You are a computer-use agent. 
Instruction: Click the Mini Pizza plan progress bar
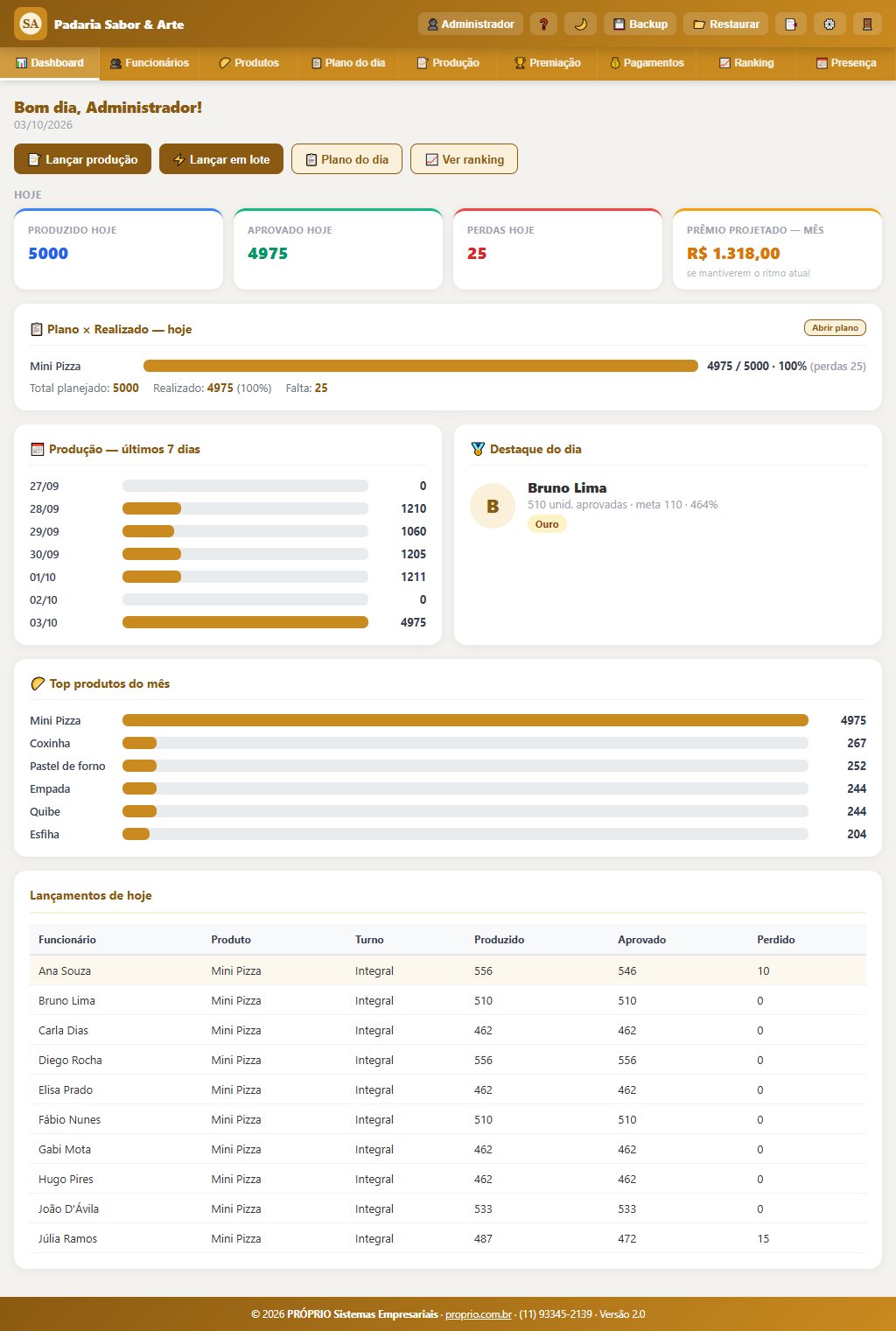421,366
